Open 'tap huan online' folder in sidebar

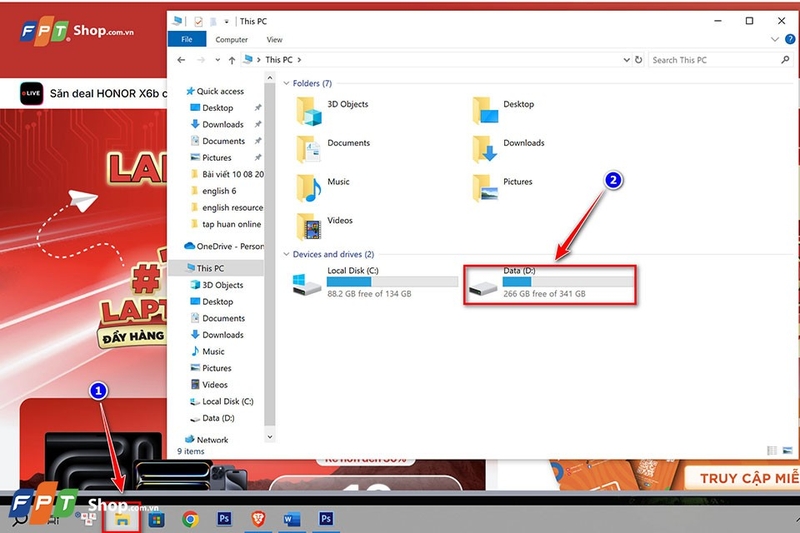pos(226,224)
